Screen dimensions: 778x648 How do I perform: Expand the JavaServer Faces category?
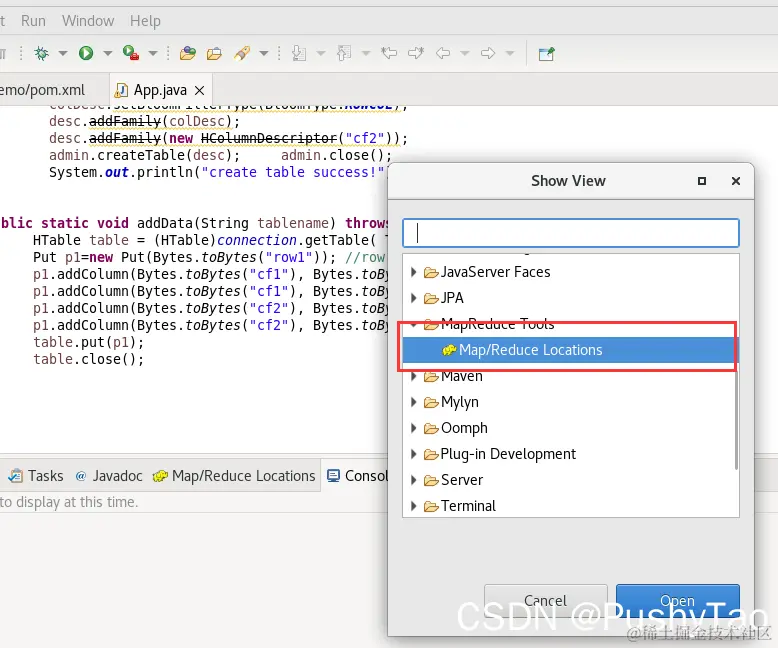[x=414, y=272]
